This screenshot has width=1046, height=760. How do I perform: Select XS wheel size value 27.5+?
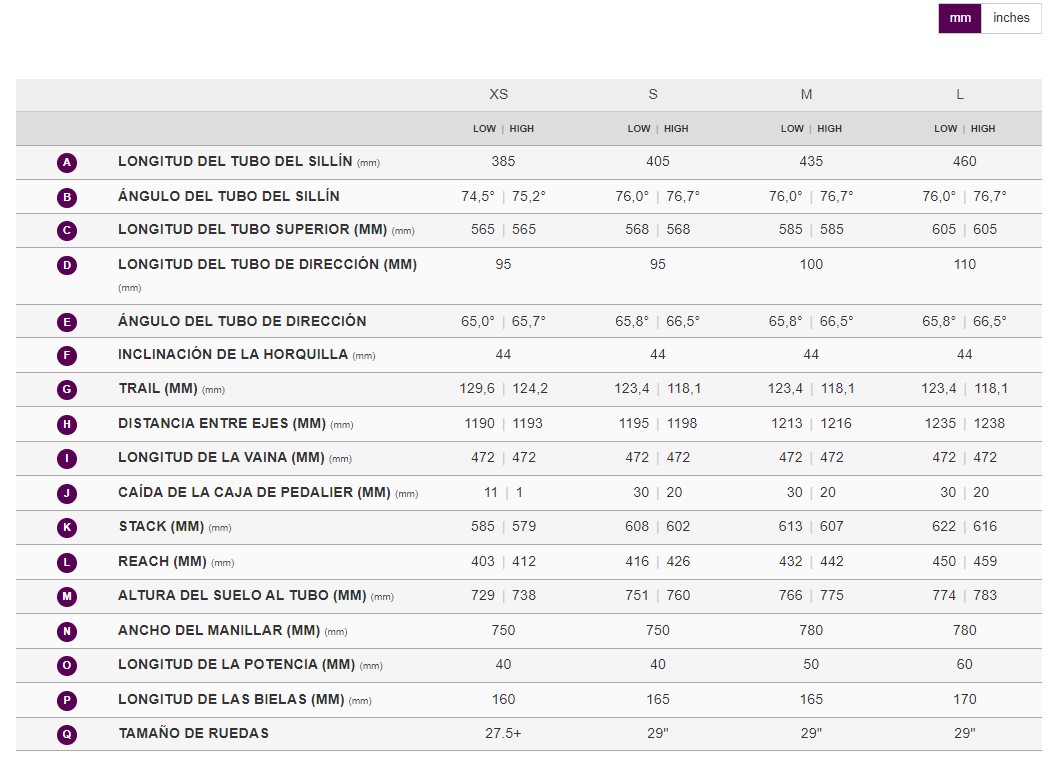503,734
